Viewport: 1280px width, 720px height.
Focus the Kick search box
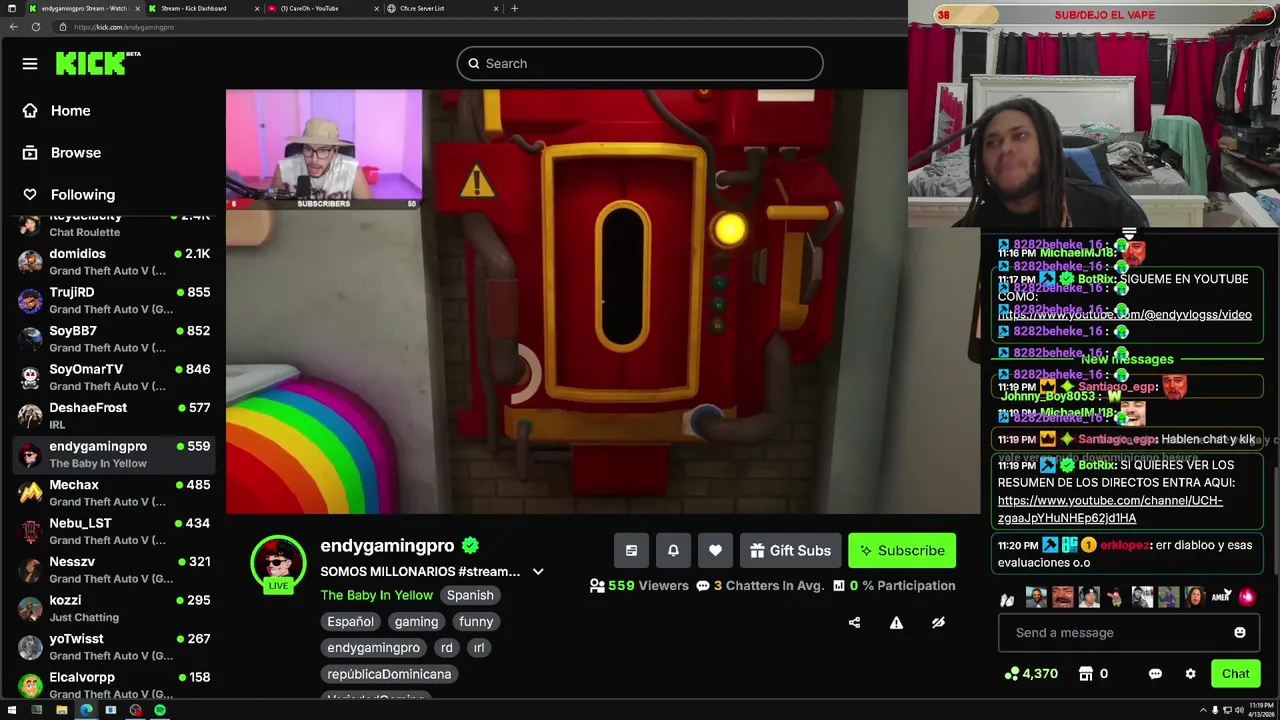[x=640, y=64]
